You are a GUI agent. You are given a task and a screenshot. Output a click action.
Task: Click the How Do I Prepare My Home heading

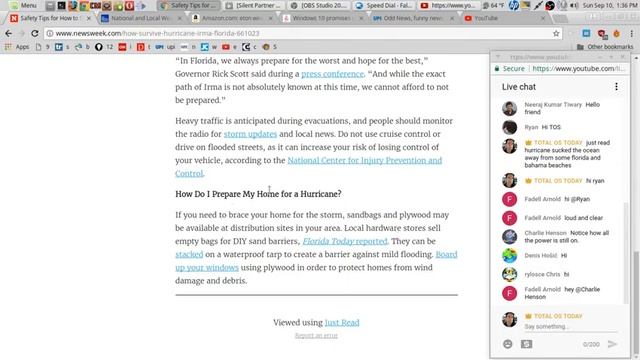click(258, 194)
